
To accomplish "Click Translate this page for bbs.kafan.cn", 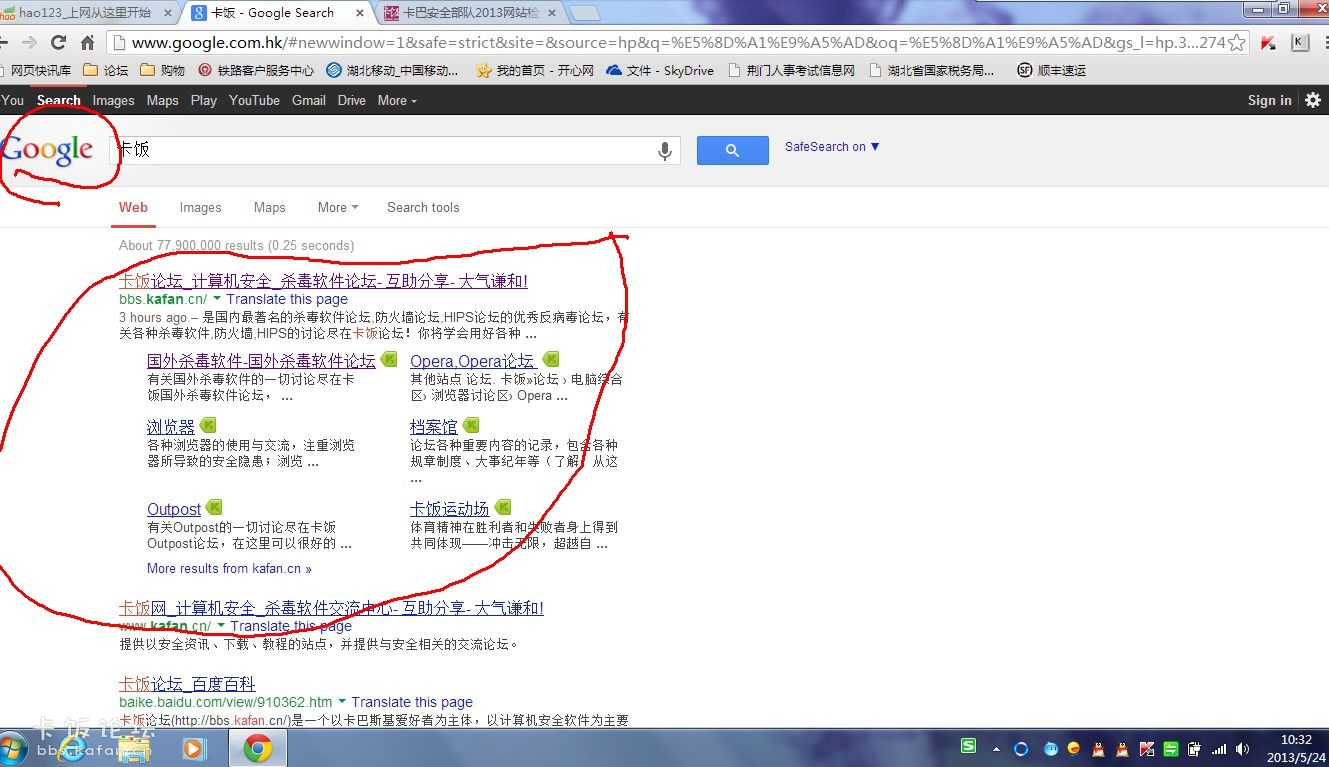I will tap(287, 299).
